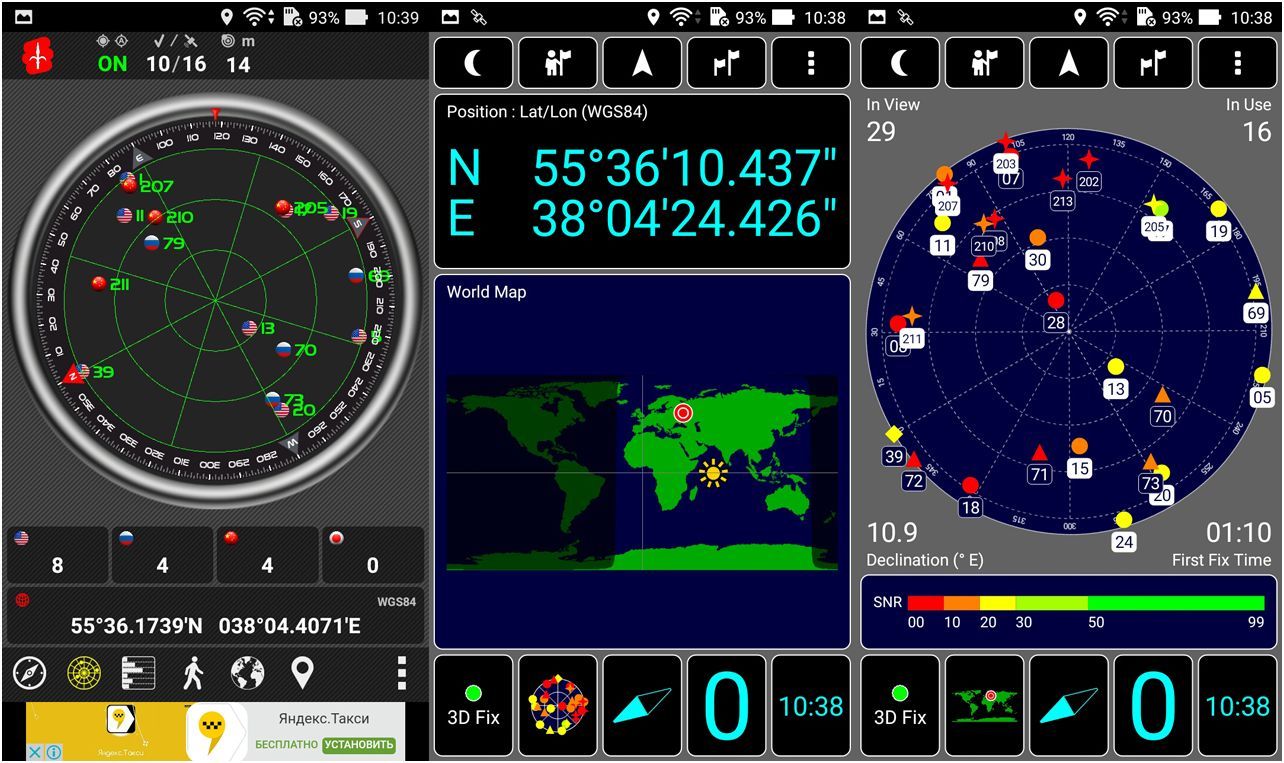Toggle the green GPS ON indicator
This screenshot has width=1284, height=763.
tap(112, 64)
